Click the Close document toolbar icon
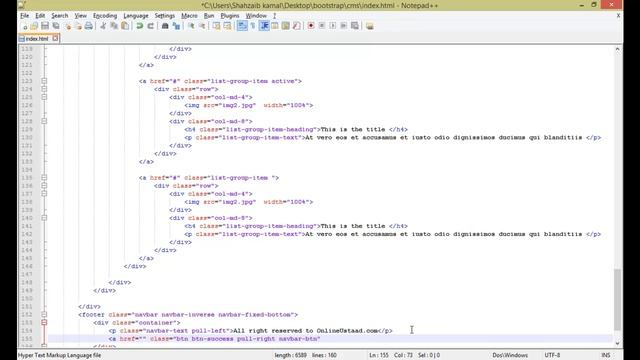Image resolution: width=640 pixels, height=360 pixels. 68,26
